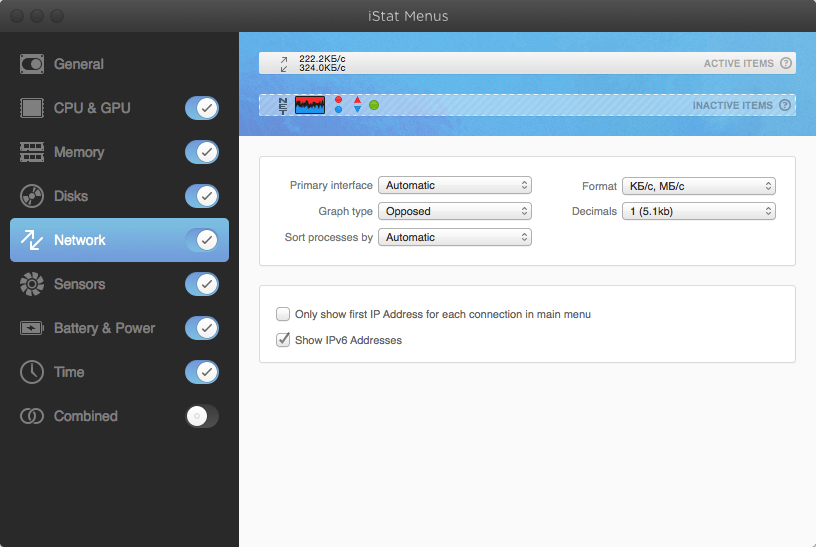Enable the Combined switch

coord(202,416)
